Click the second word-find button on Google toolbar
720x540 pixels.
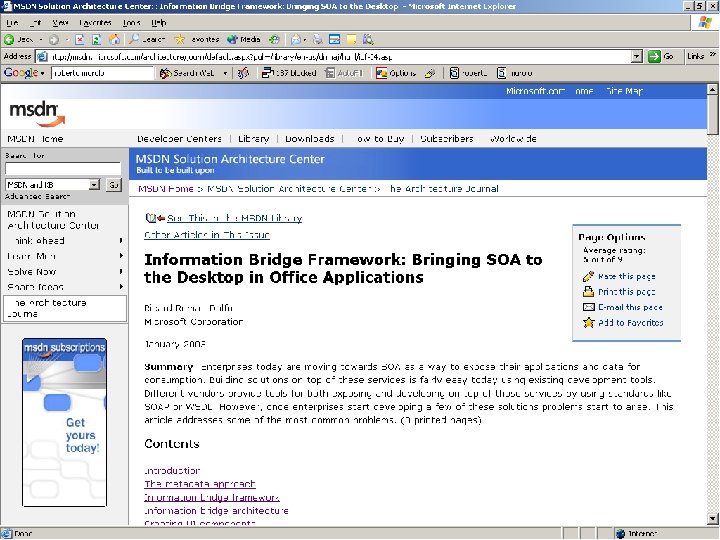pyautogui.click(x=515, y=73)
